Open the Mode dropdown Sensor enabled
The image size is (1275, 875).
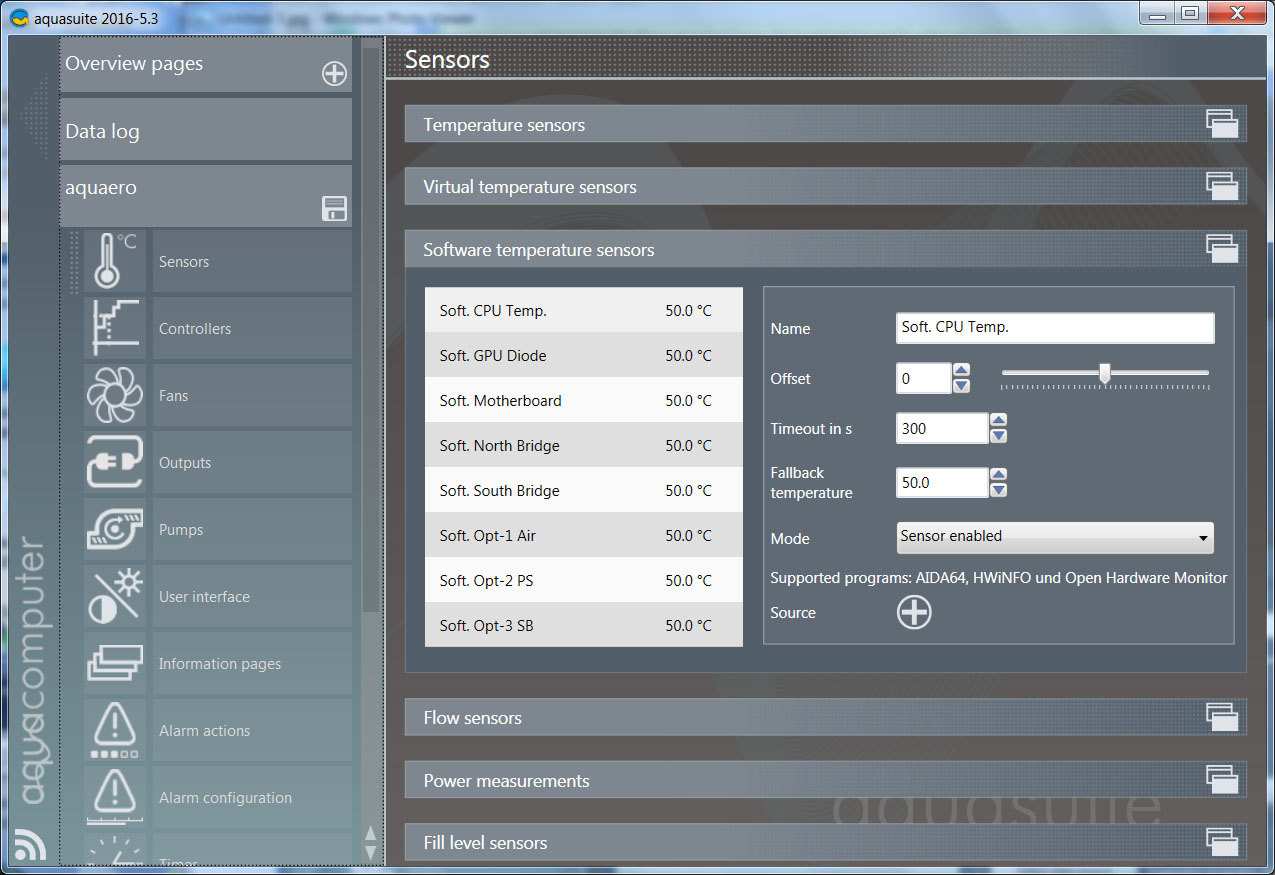(x=1055, y=537)
